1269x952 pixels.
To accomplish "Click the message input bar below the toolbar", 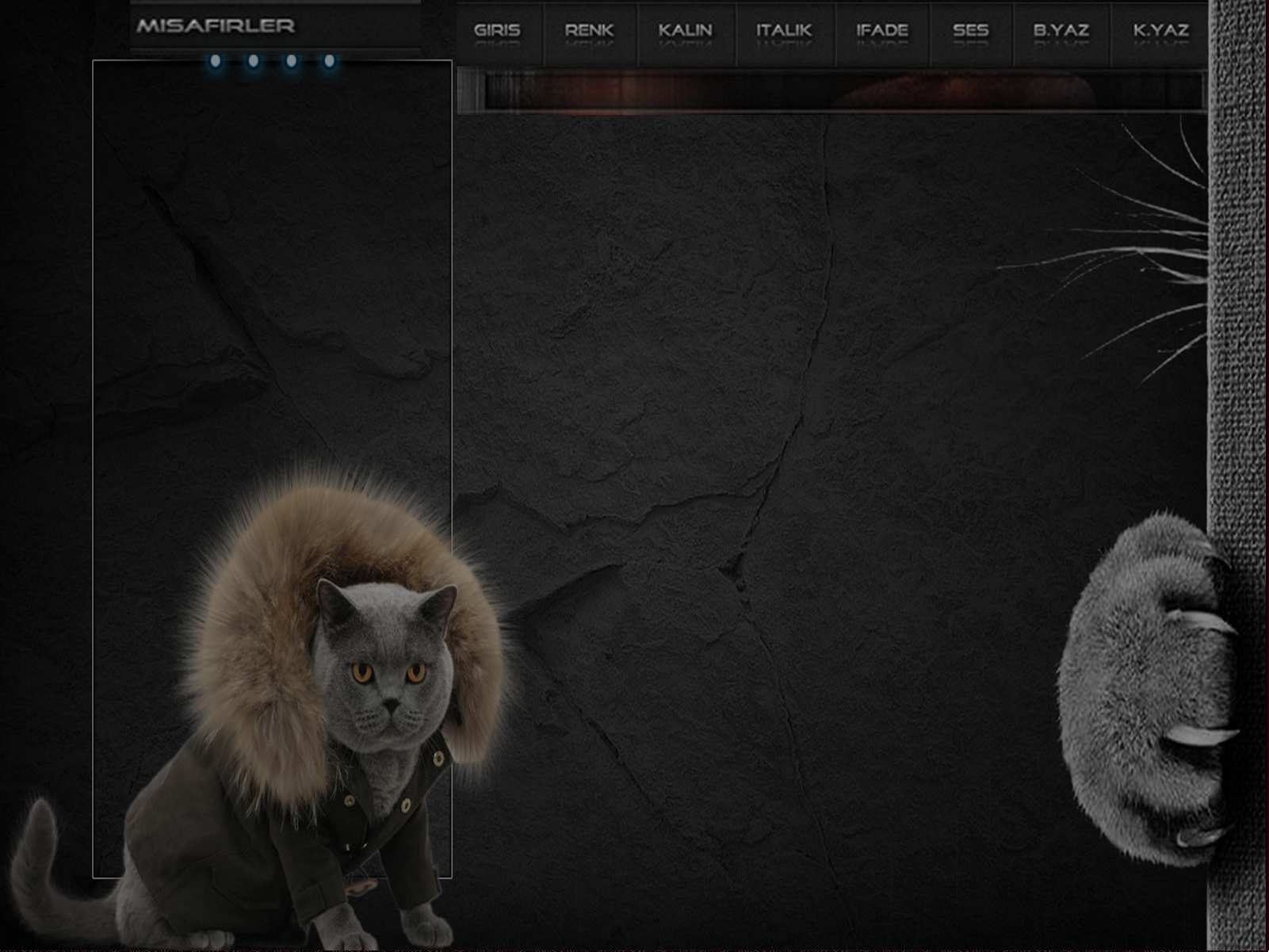I will pyautogui.click(x=831, y=91).
